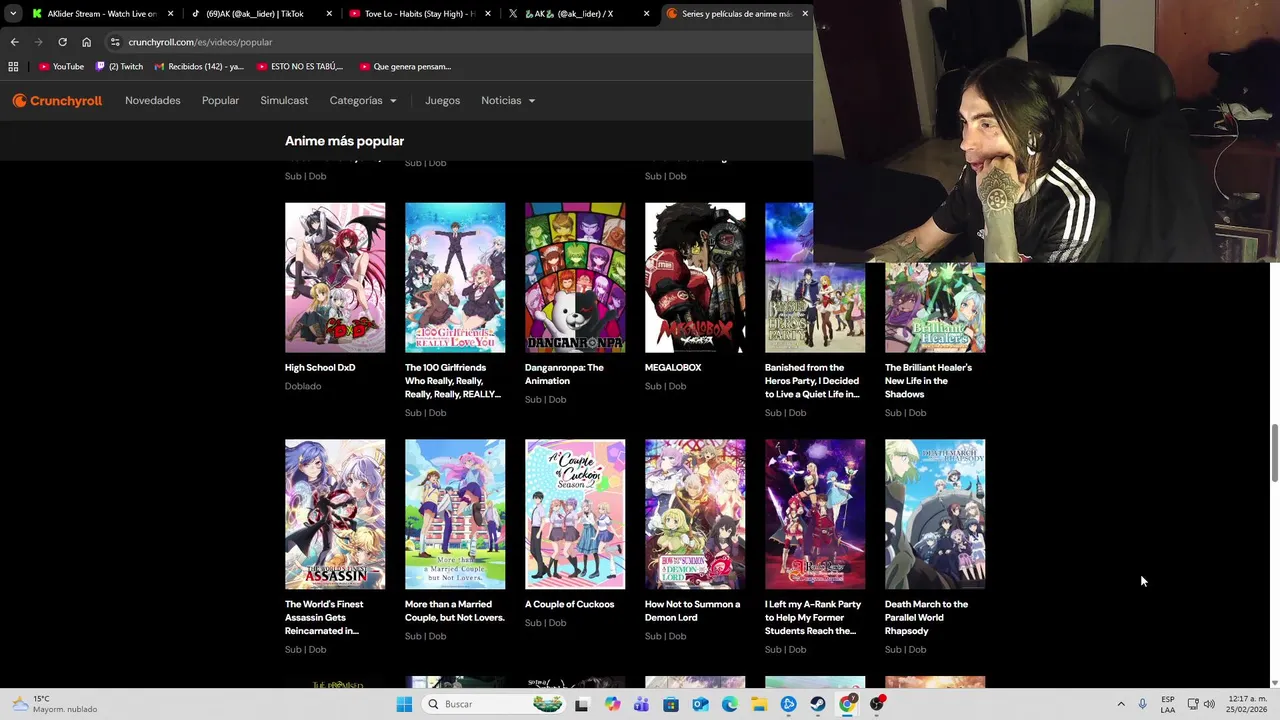
Task: Click the Doblado label under High School DxD
Action: click(303, 386)
